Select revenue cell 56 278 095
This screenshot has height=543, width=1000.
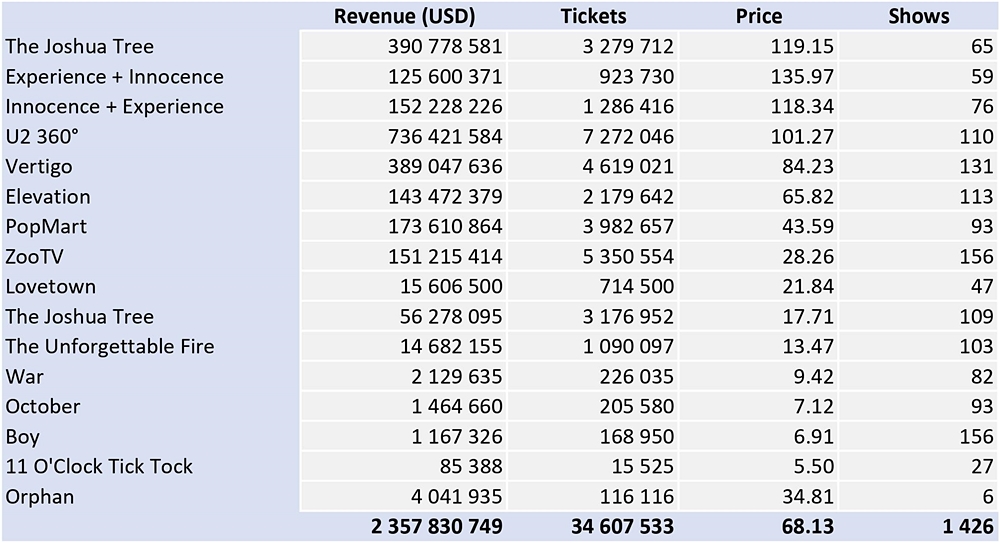[x=403, y=316]
